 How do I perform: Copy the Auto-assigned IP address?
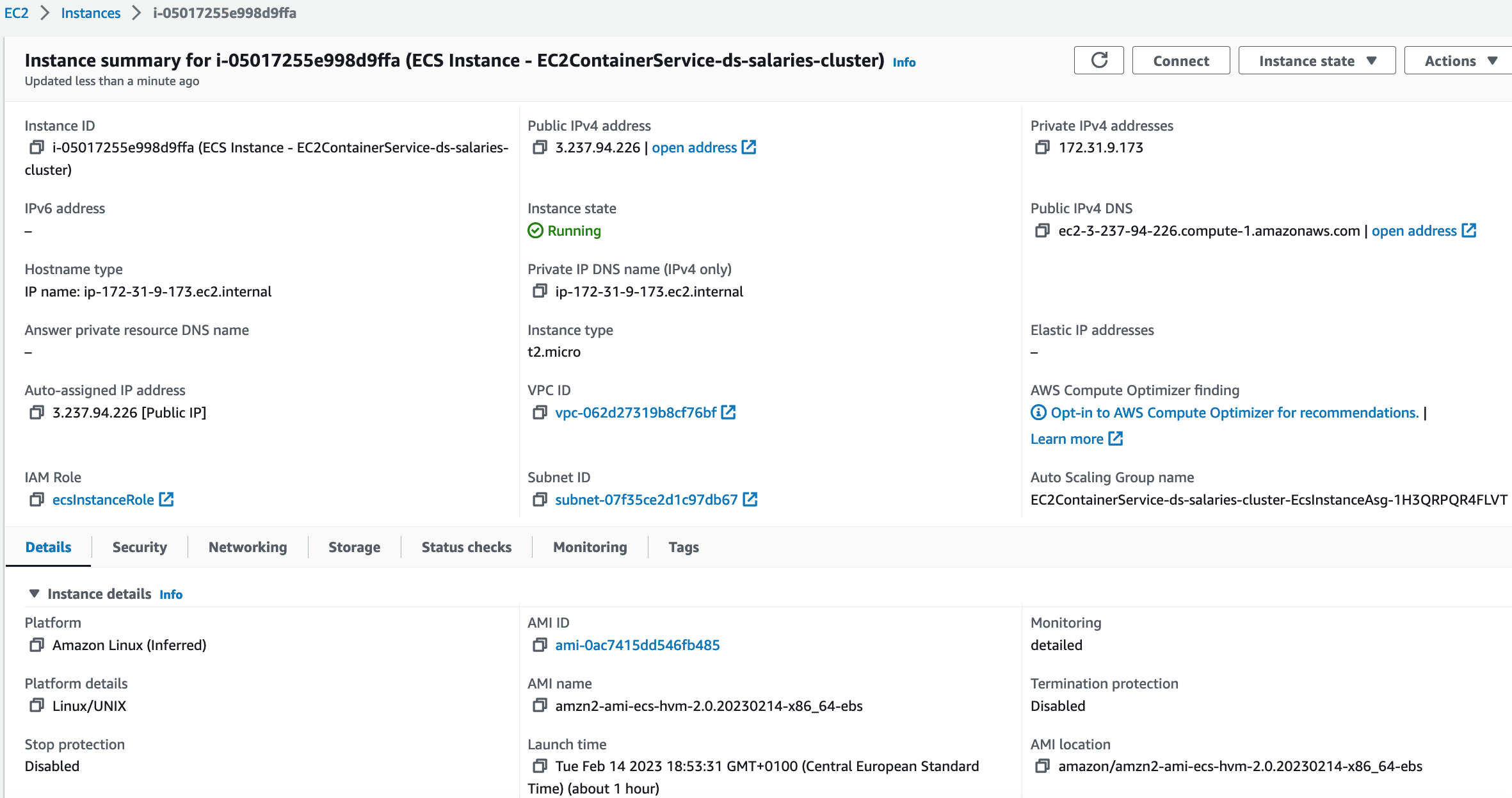[36, 412]
